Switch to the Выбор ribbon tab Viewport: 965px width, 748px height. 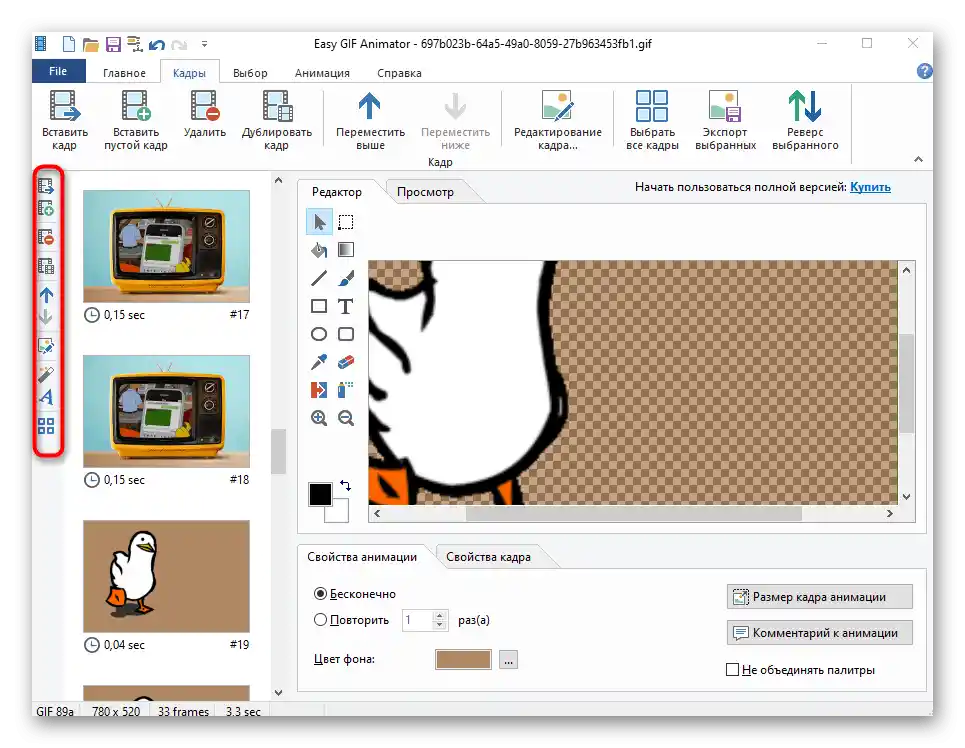point(250,73)
